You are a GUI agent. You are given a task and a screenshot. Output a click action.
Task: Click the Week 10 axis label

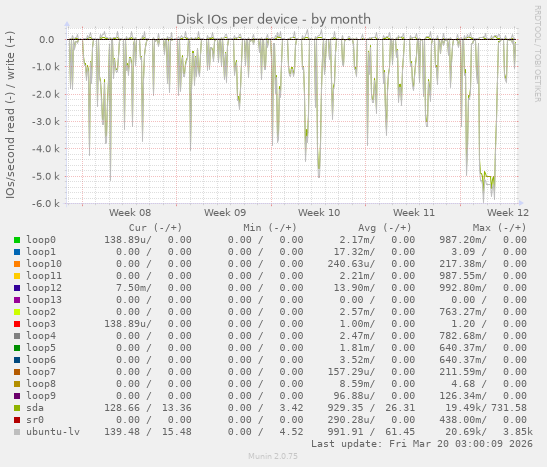pyautogui.click(x=319, y=212)
